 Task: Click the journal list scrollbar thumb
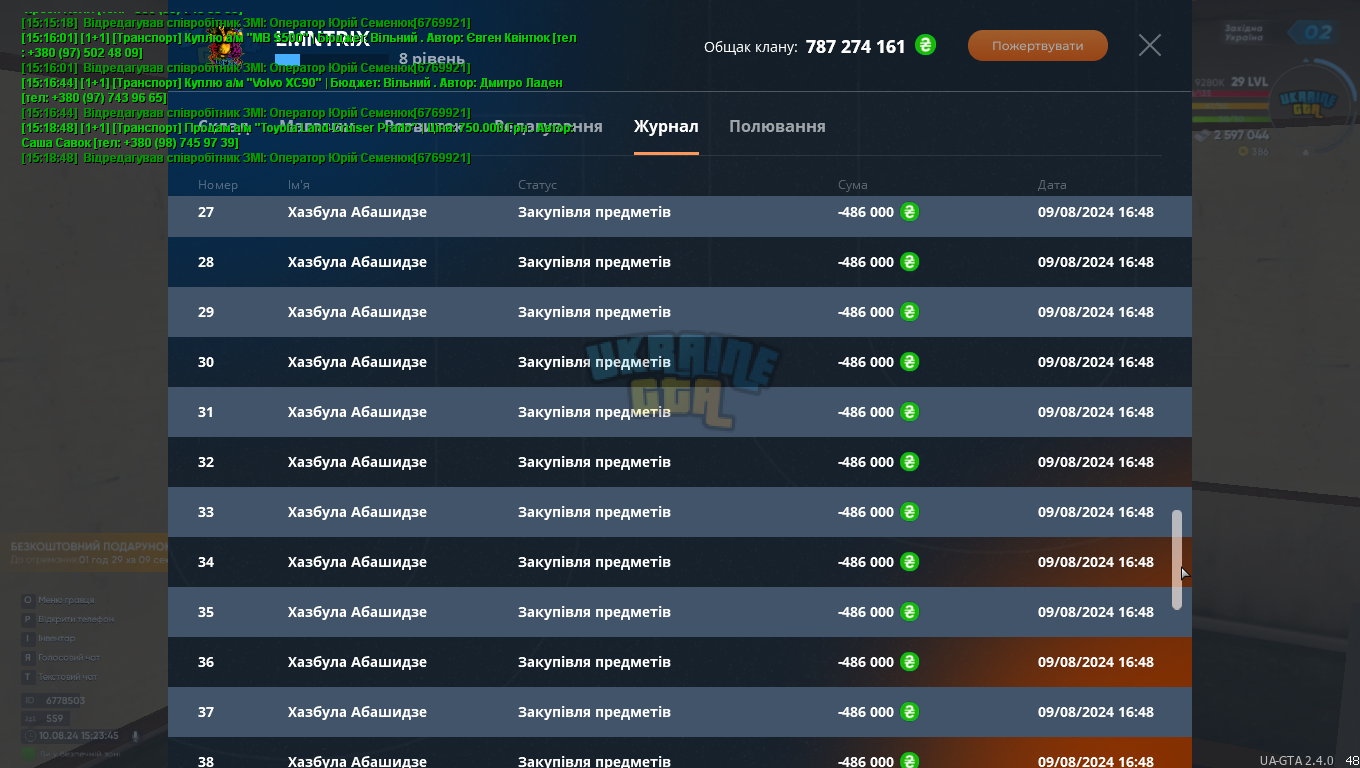click(1177, 560)
